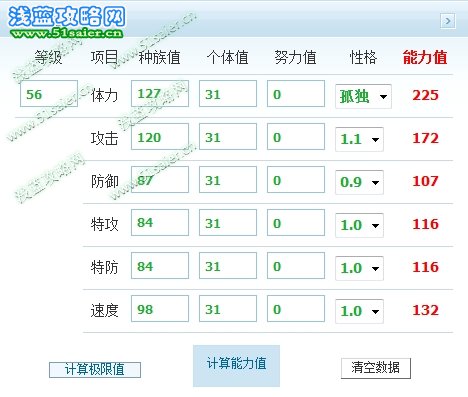Click the 浅蓝攻略网 site logo

tap(67, 21)
